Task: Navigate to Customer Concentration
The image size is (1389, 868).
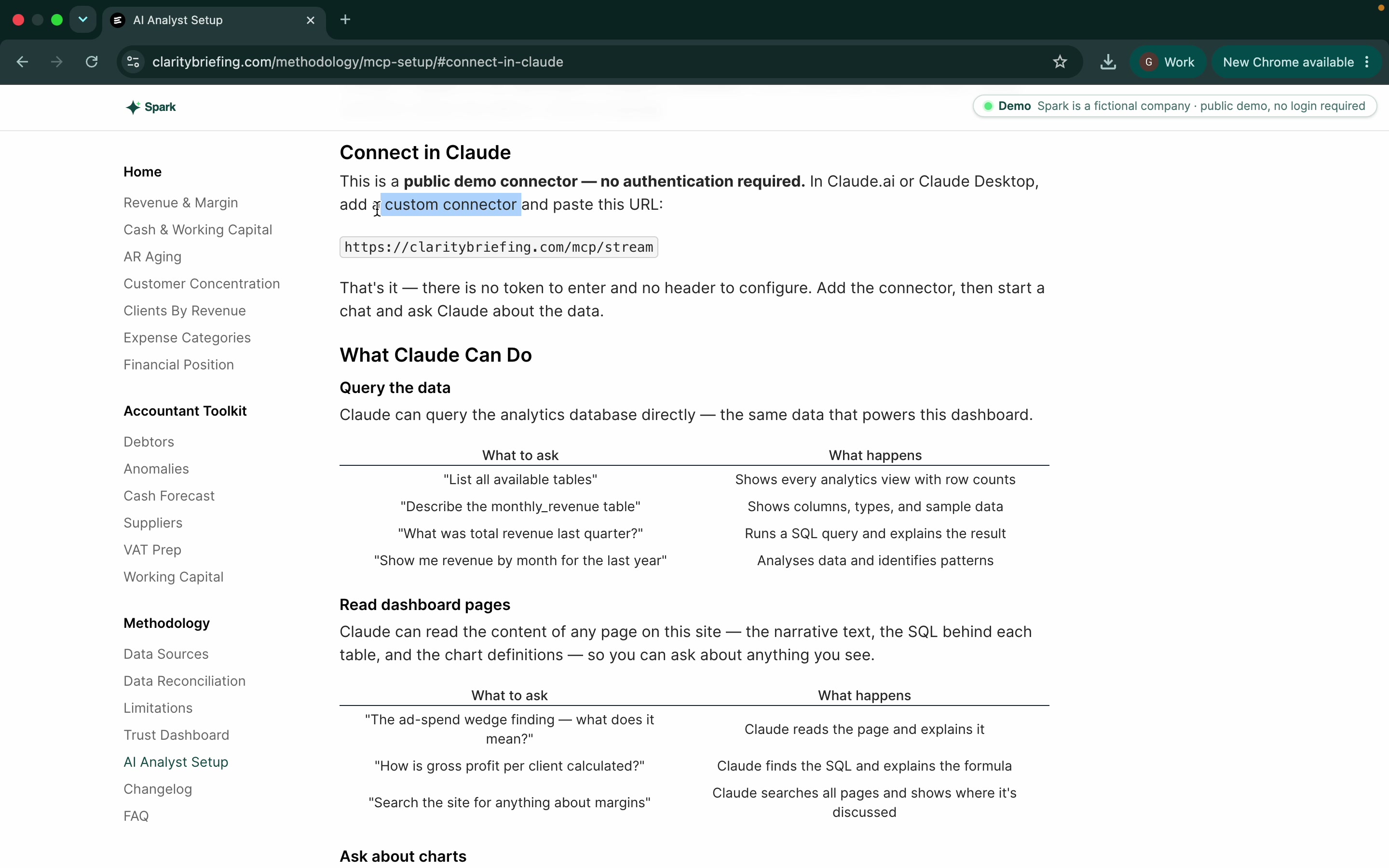Action: point(202,284)
